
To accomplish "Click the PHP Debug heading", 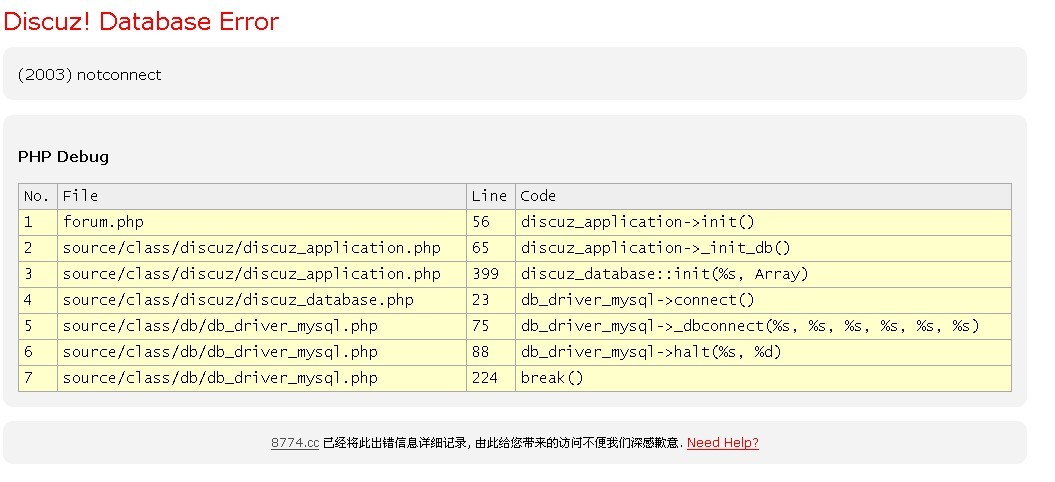I will coord(63,157).
